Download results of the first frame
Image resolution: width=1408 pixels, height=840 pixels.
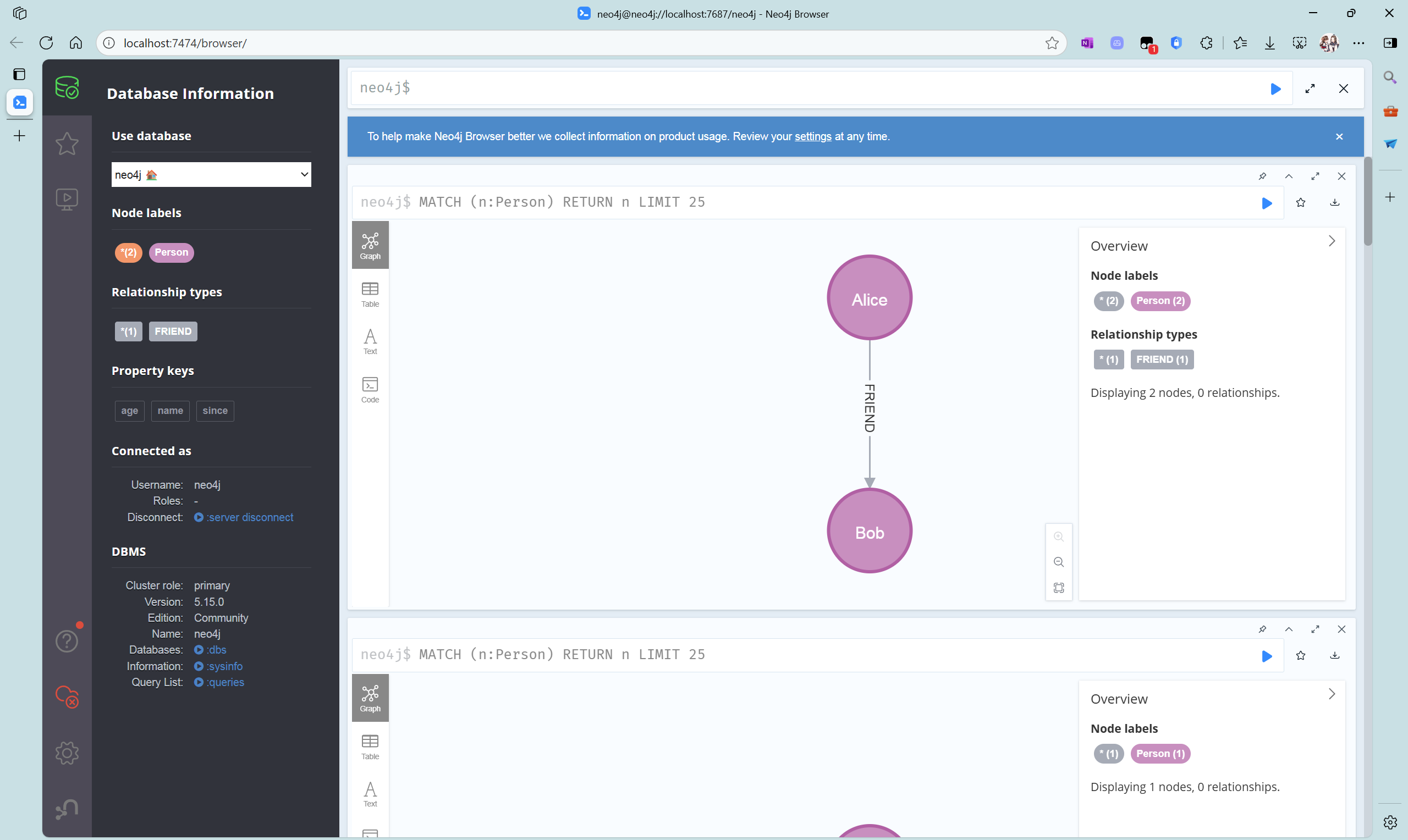(1335, 203)
